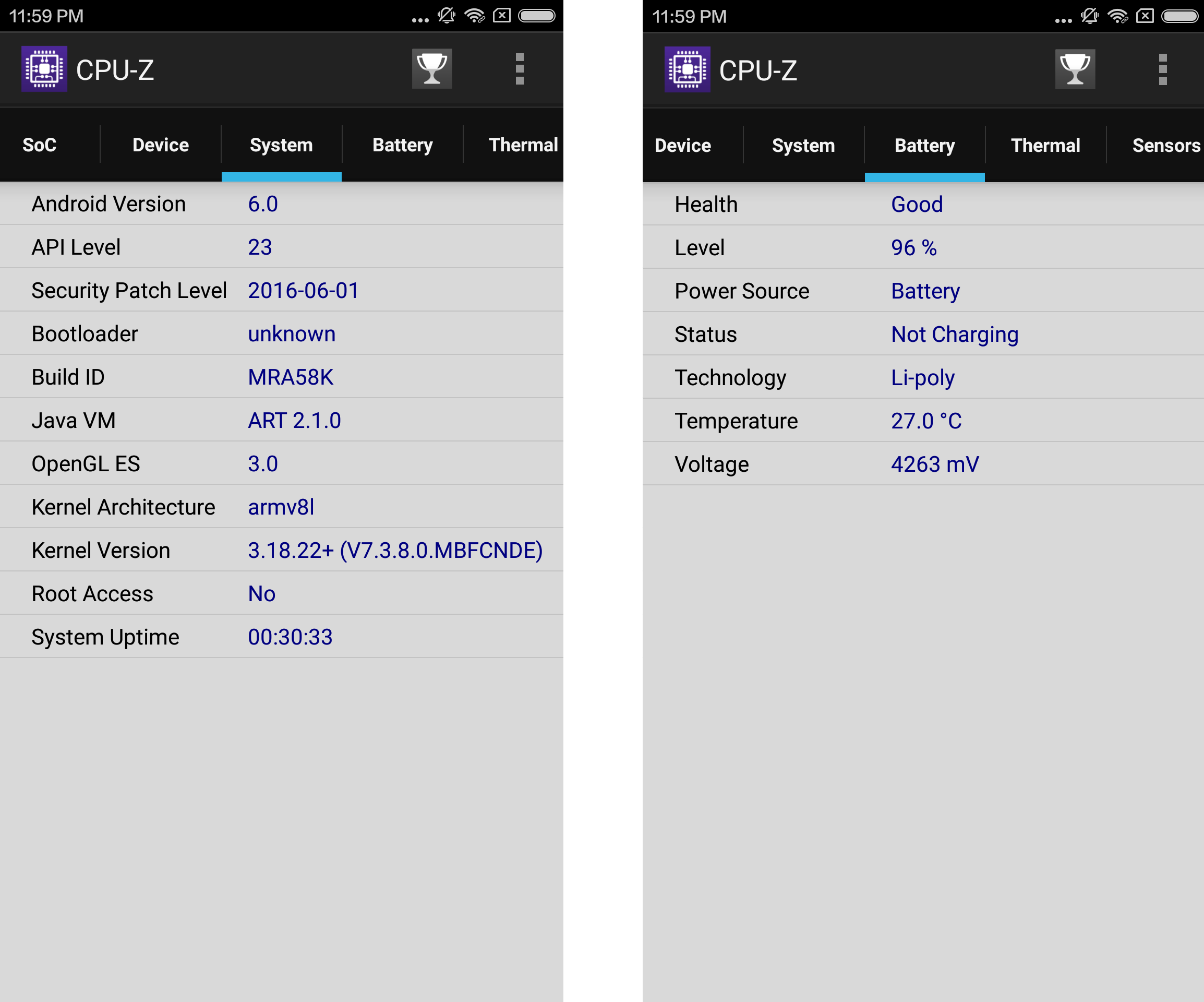Select the Temperature row showing 27.0 °C
The image size is (1204, 1002).
[923, 421]
